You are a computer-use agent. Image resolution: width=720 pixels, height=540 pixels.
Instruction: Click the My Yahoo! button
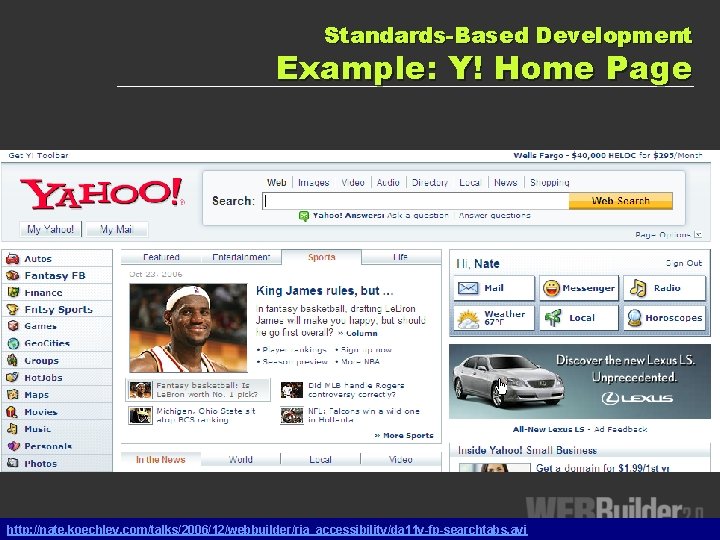point(51,229)
